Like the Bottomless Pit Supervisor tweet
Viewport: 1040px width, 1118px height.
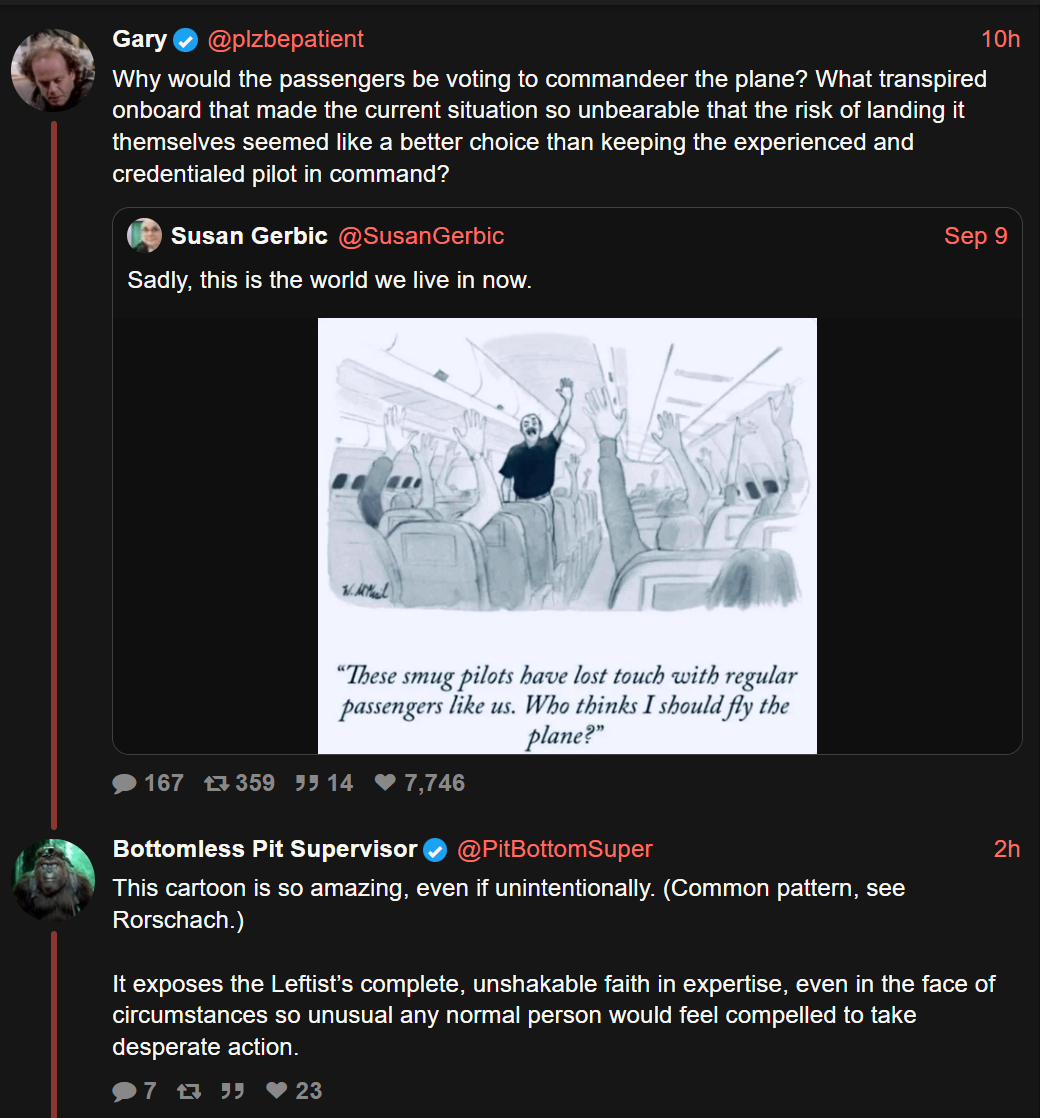pyautogui.click(x=277, y=1091)
